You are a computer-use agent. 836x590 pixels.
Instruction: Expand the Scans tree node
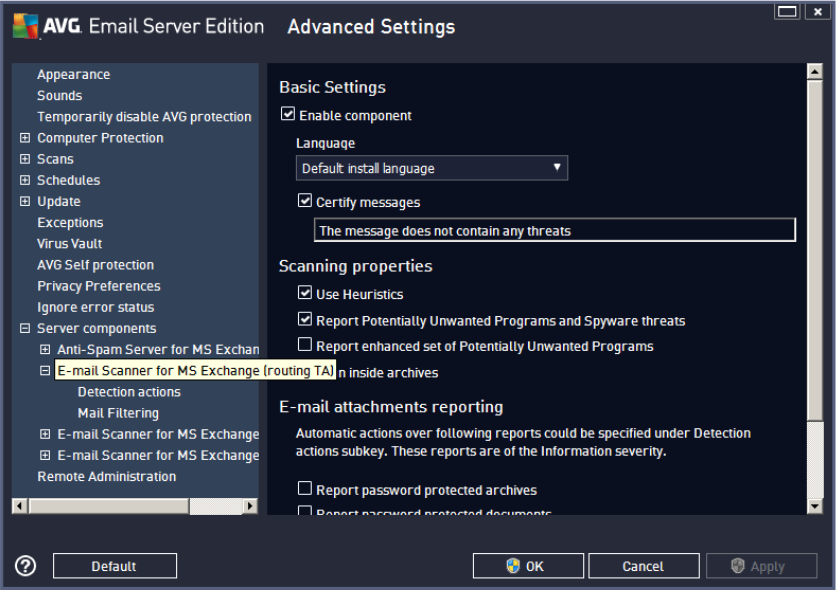[25, 159]
